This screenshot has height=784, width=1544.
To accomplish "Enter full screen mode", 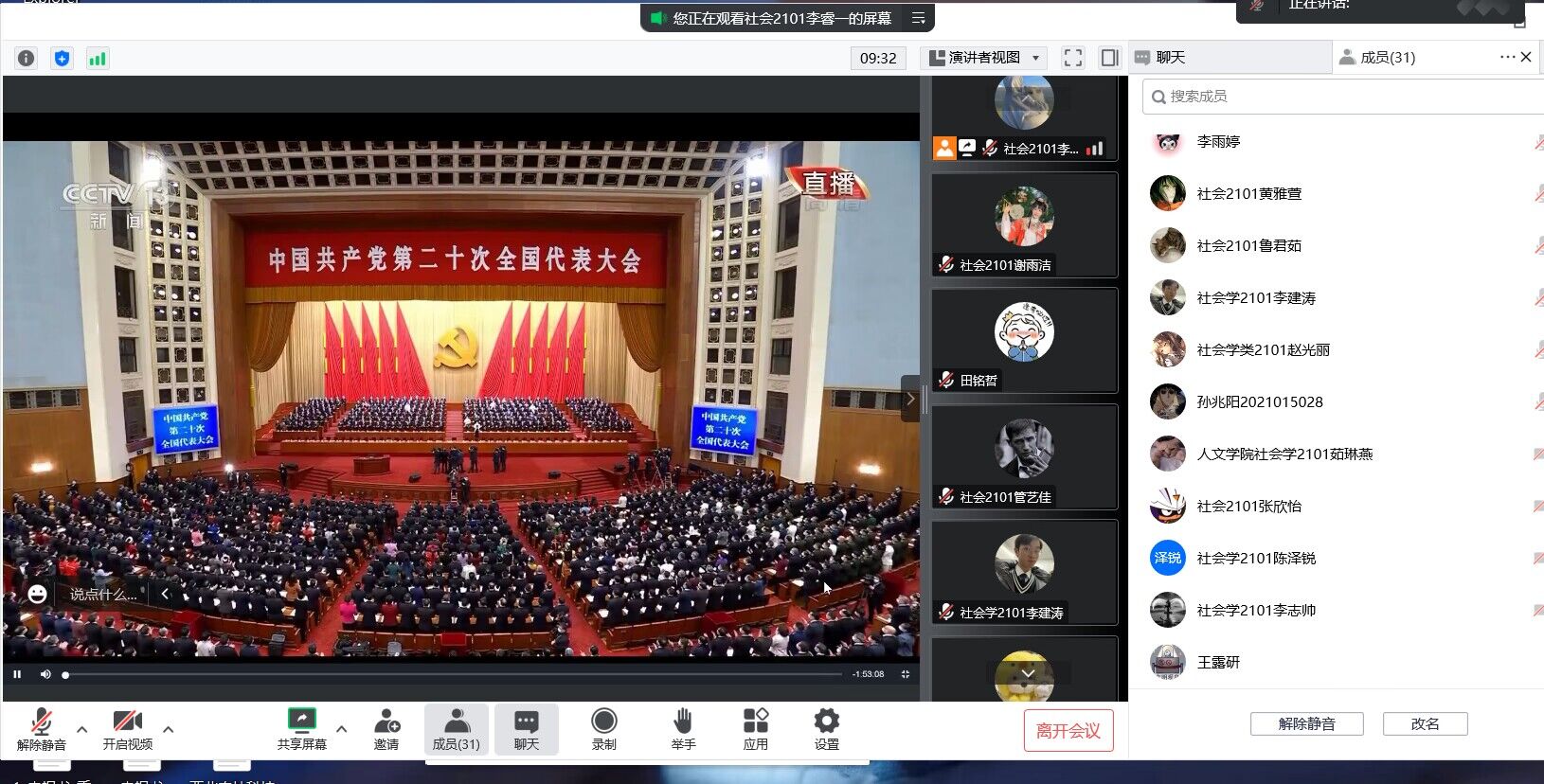I will click(1072, 58).
